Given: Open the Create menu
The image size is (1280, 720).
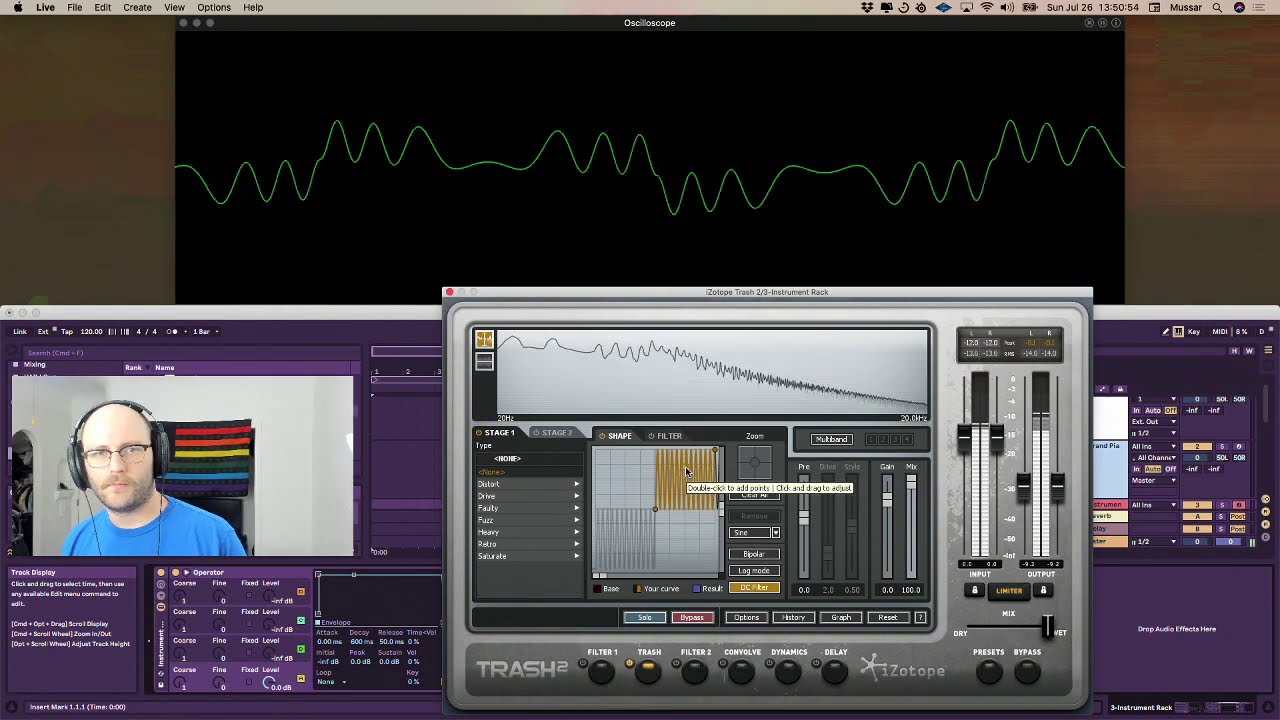Looking at the screenshot, I should [x=137, y=7].
